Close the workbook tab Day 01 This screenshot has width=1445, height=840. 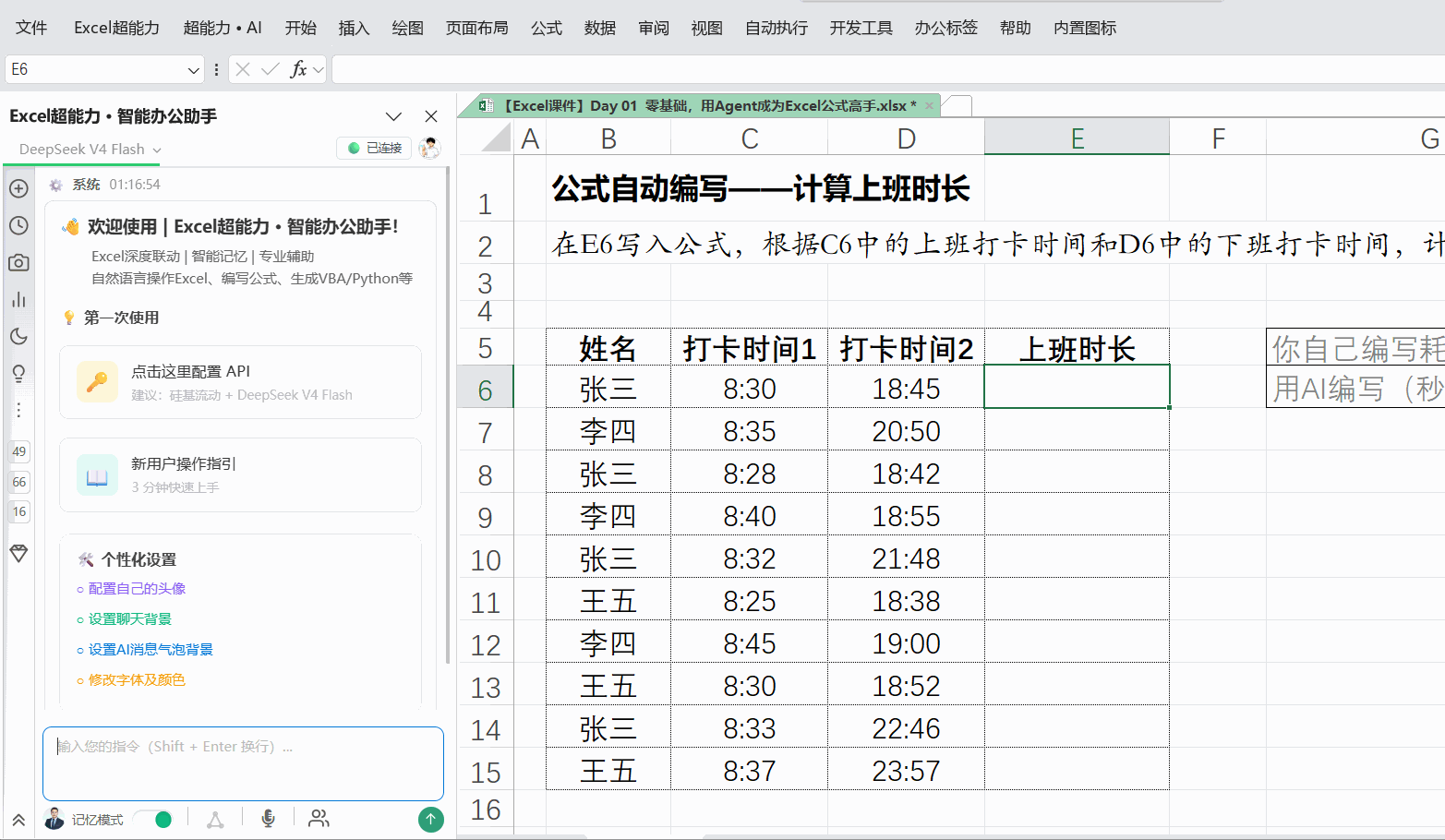click(929, 106)
